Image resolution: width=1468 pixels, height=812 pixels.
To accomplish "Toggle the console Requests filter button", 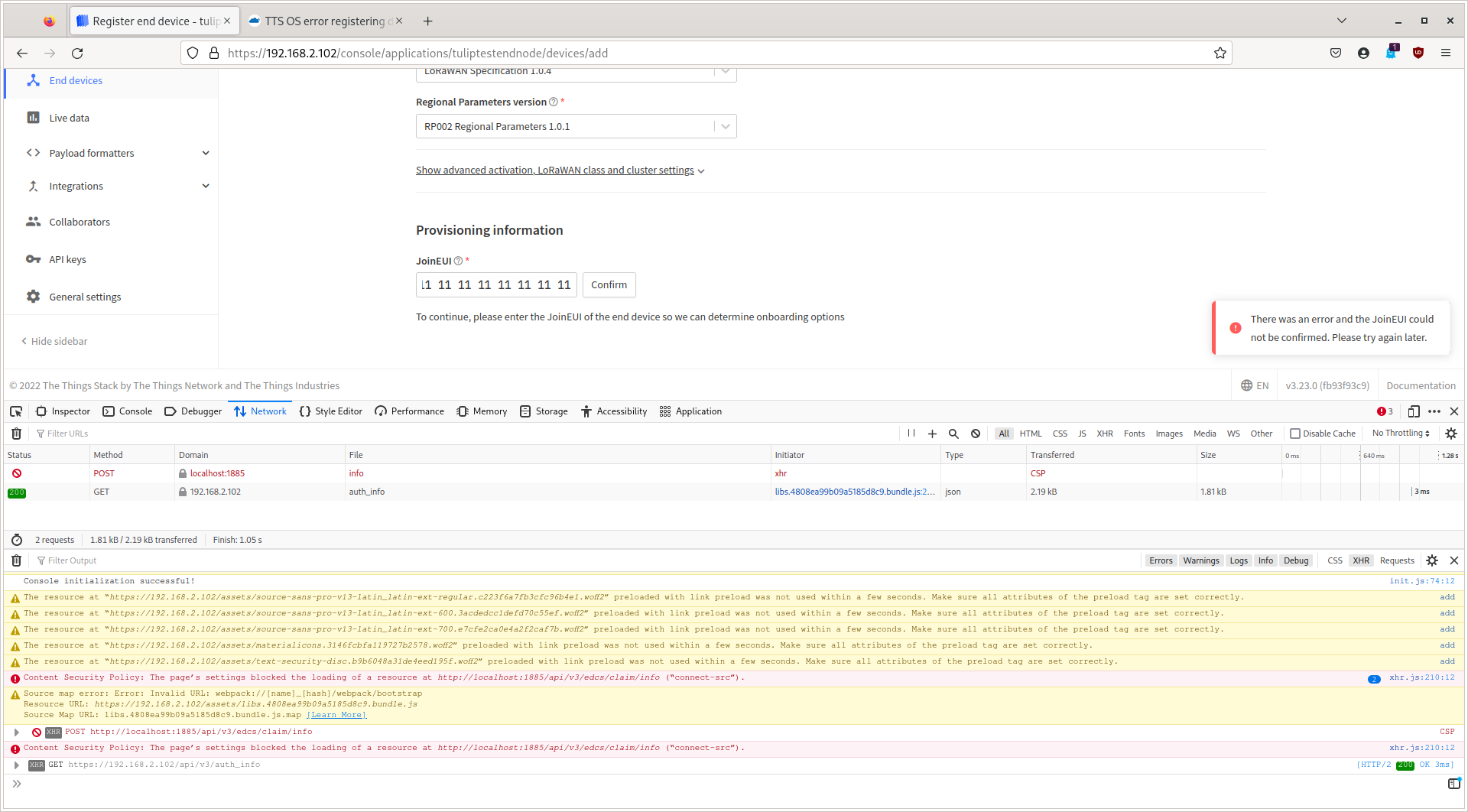I will 1397,560.
